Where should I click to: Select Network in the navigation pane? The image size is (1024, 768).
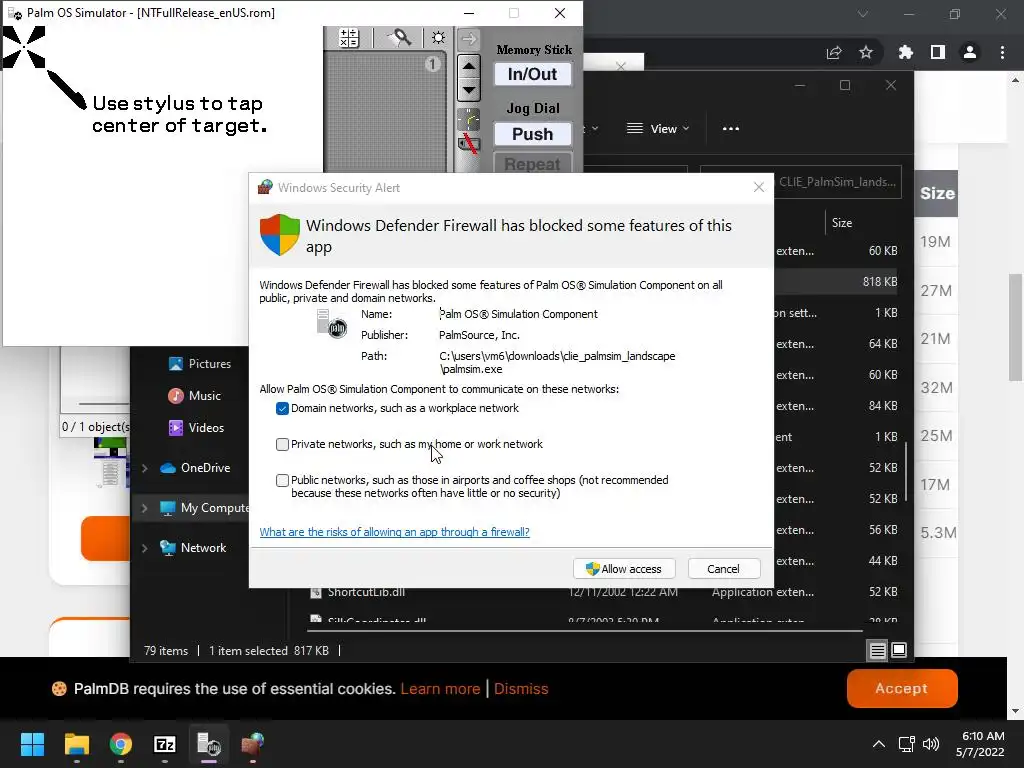pyautogui.click(x=193, y=548)
